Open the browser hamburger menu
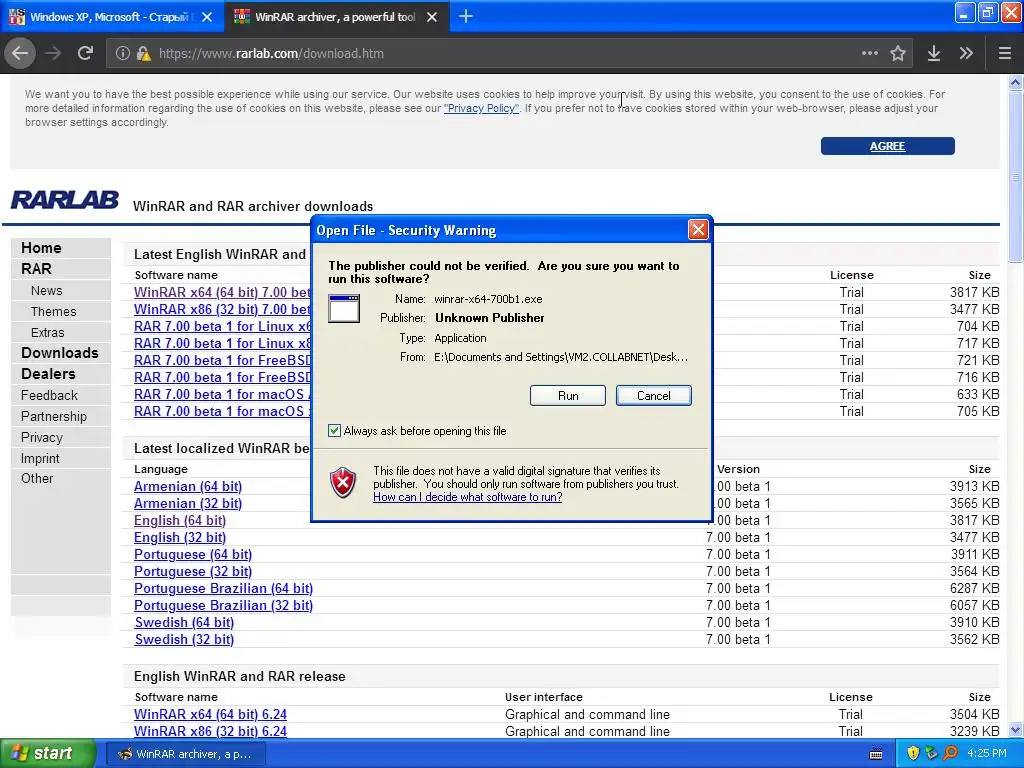This screenshot has width=1024, height=768. (x=1004, y=54)
